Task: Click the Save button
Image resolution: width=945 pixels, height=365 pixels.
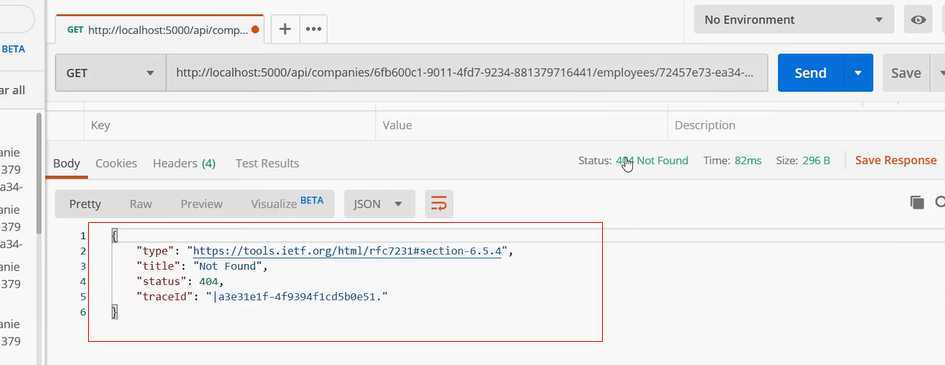Action: coord(906,73)
